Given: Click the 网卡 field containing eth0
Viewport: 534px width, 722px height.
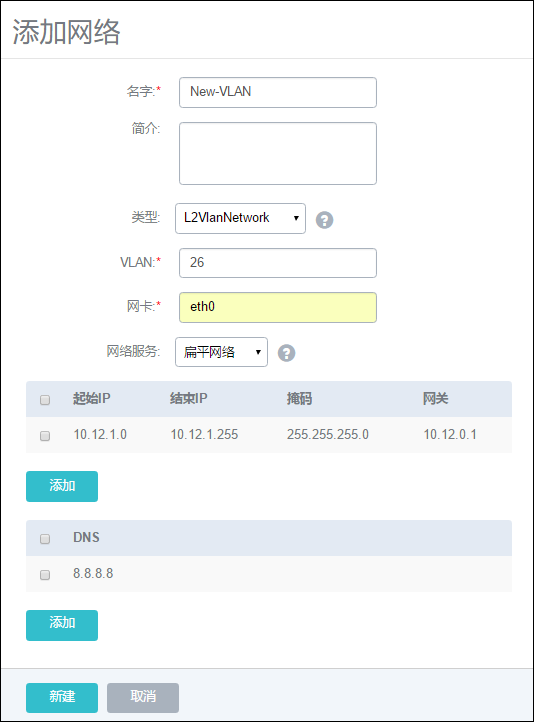Looking at the screenshot, I should [x=278, y=307].
